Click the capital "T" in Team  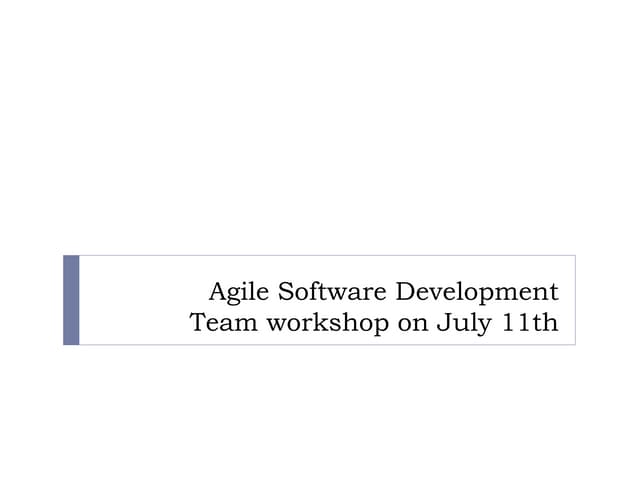pyautogui.click(x=198, y=323)
